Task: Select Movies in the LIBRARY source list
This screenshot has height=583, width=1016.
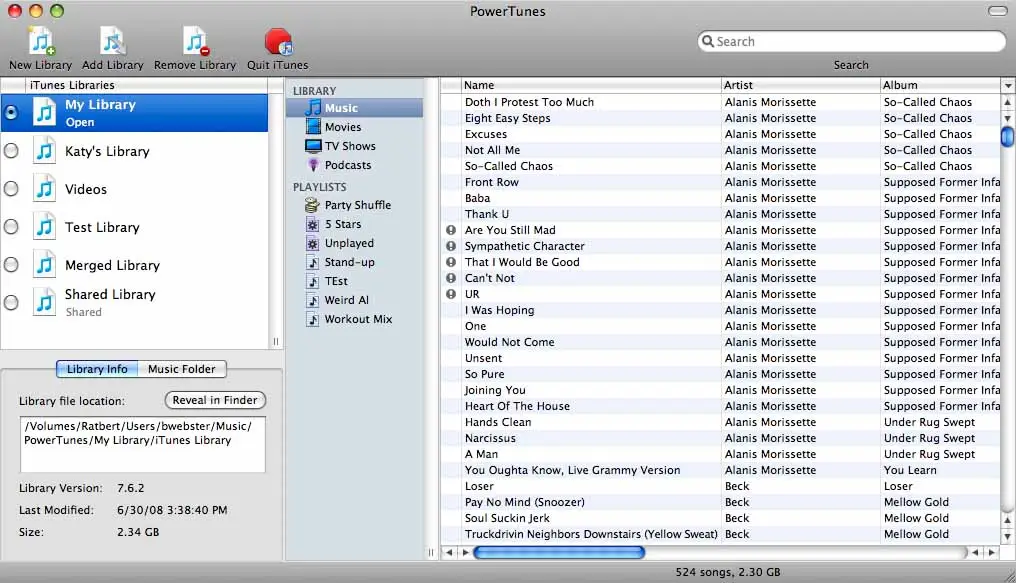Action: (x=354, y=127)
